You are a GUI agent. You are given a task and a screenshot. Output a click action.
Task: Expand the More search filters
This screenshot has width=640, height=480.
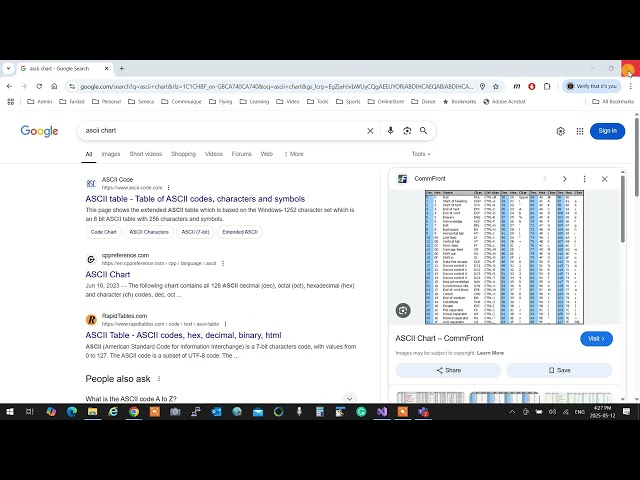[294, 154]
